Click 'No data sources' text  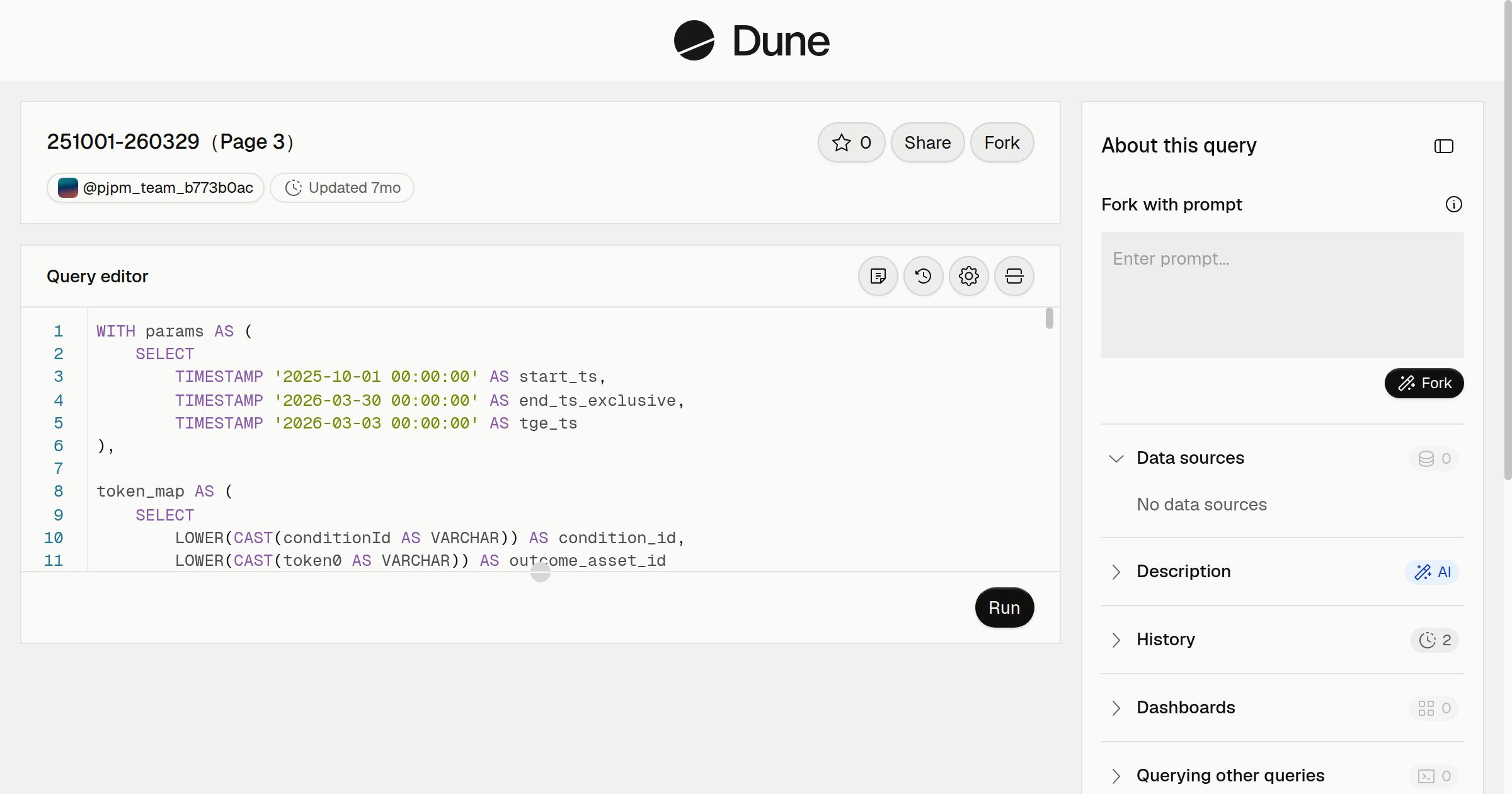1201,504
